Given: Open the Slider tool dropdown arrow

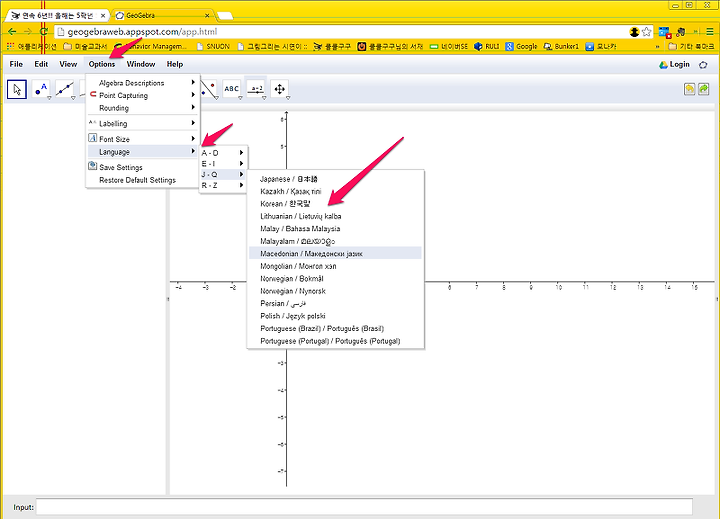Looking at the screenshot, I should [x=264, y=98].
